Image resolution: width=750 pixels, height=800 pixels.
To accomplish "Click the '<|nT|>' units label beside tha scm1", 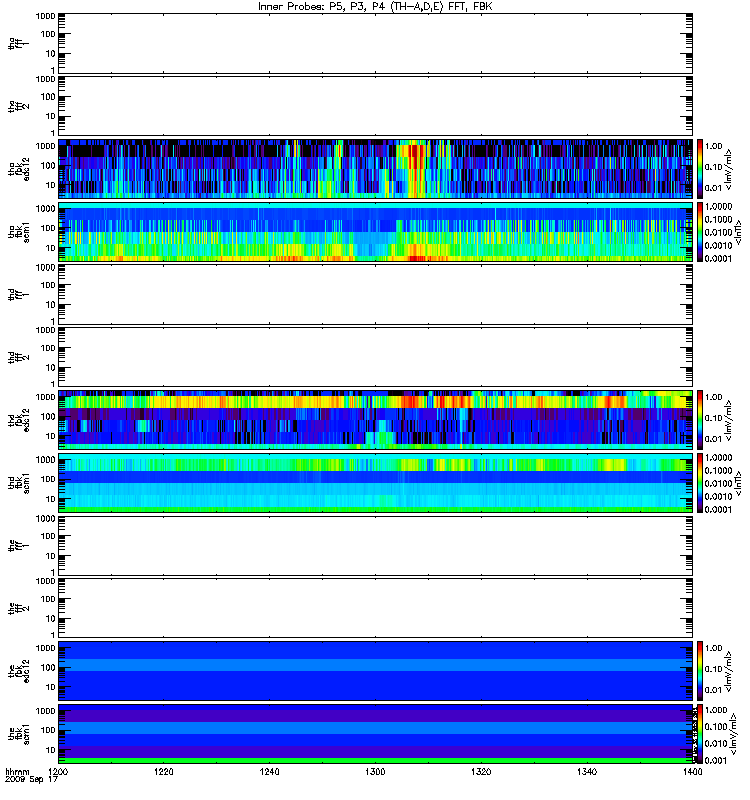I will [x=737, y=232].
